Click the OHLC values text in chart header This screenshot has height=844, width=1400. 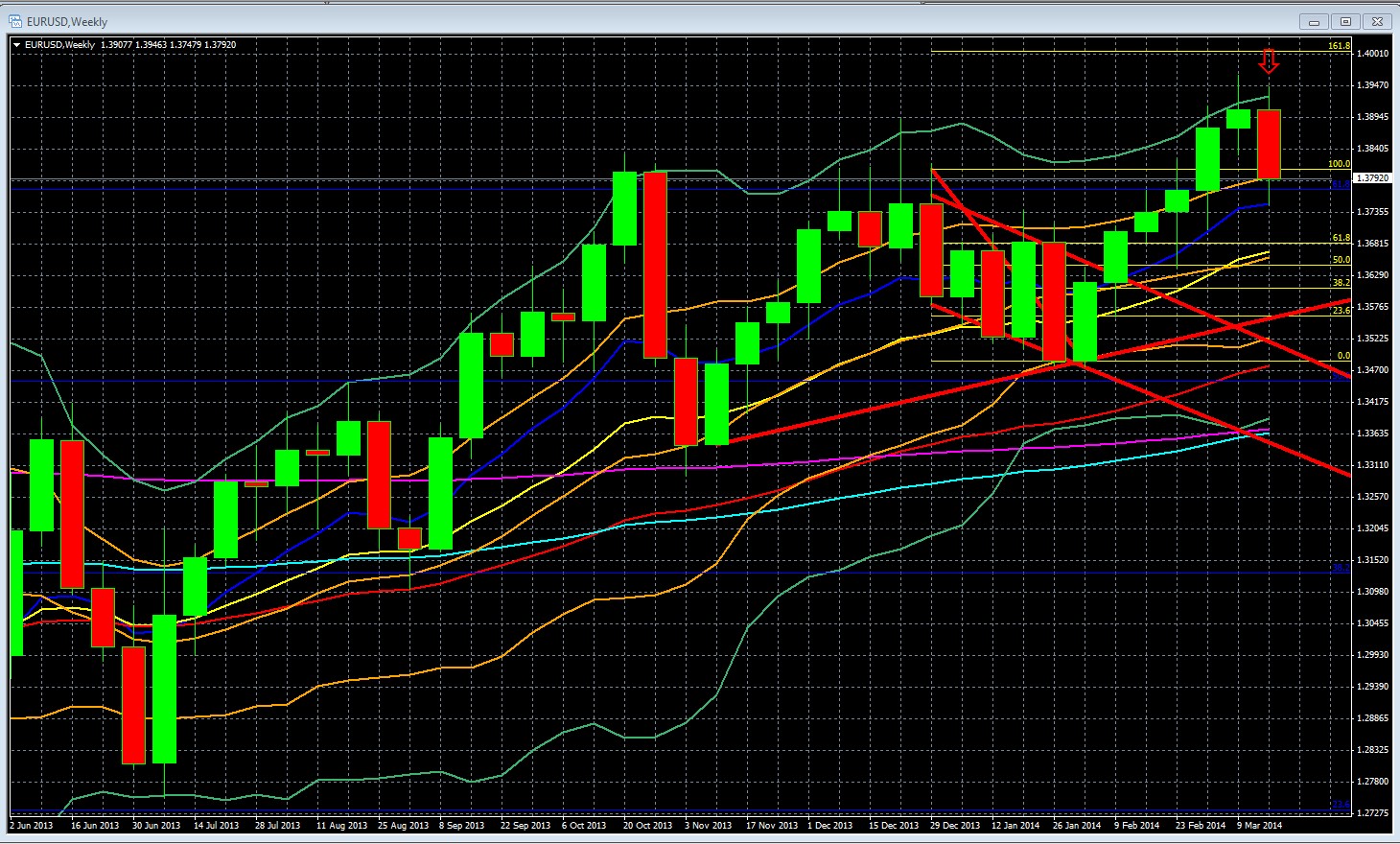tap(168, 45)
